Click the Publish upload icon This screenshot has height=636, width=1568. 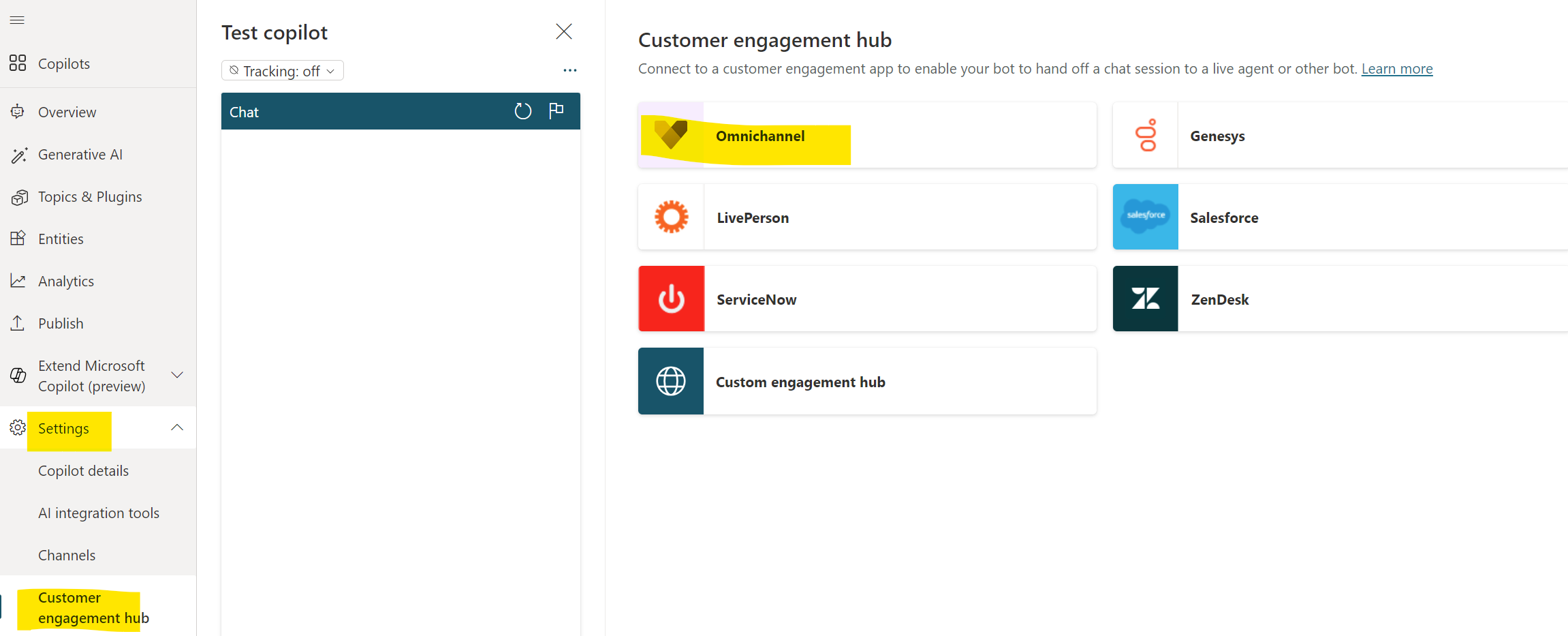pyautogui.click(x=18, y=323)
